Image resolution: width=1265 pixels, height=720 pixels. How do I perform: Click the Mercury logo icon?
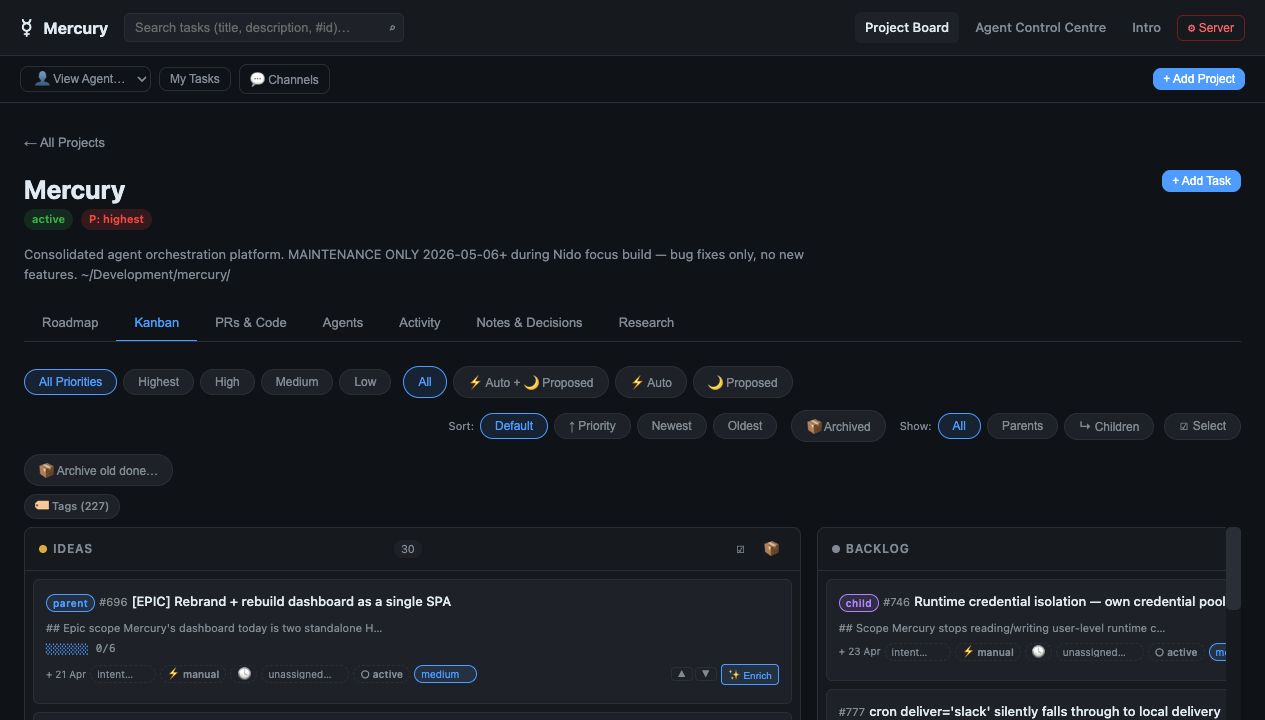pos(27,28)
